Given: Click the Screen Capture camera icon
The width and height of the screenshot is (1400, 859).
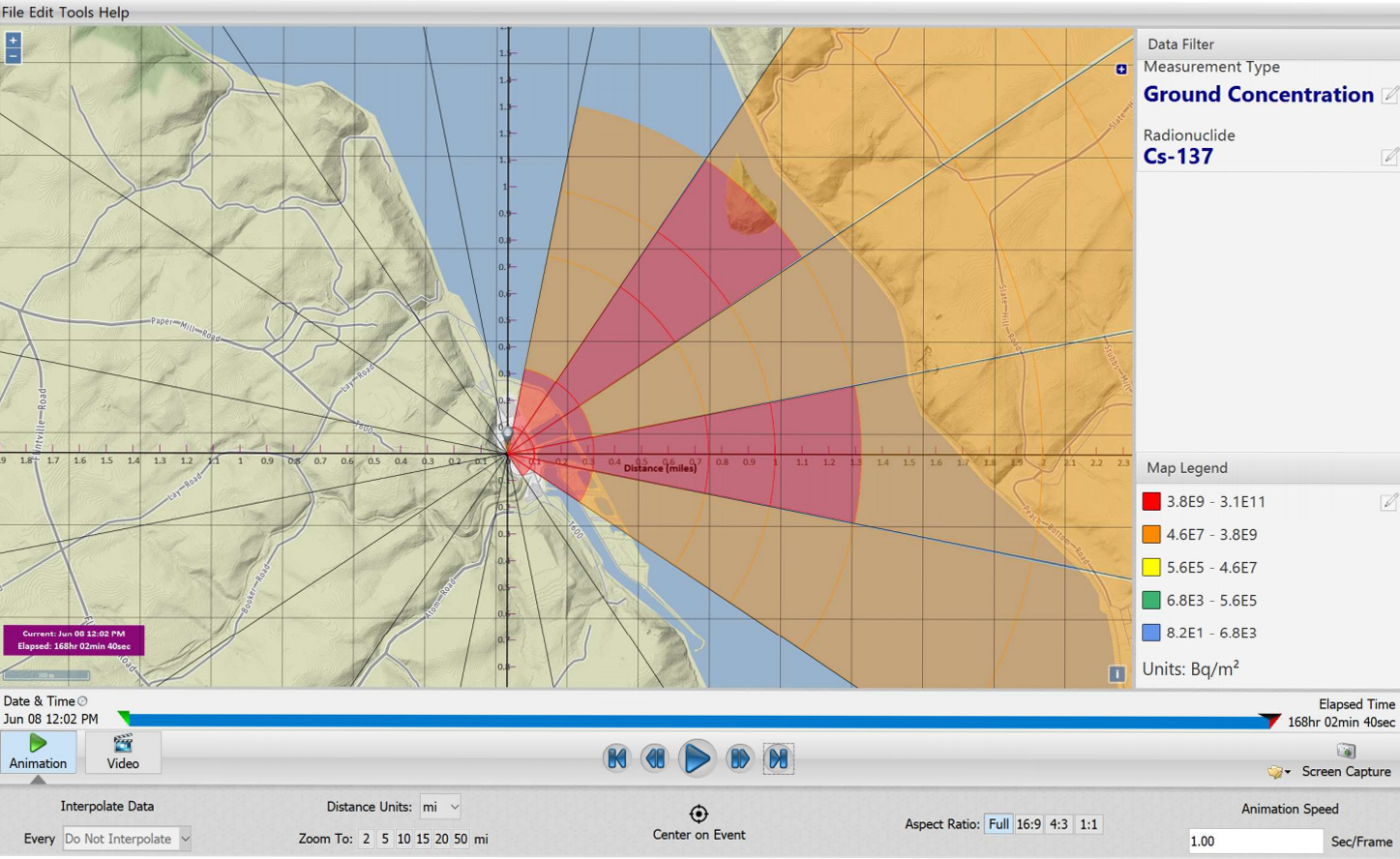Looking at the screenshot, I should coord(1346,751).
